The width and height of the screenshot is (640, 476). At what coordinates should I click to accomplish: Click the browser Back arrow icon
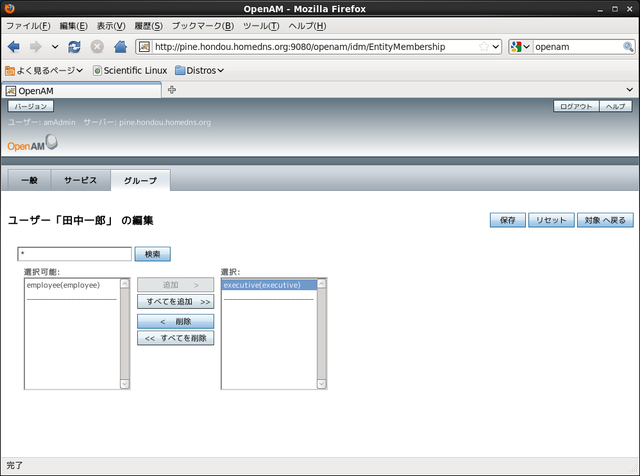14,47
